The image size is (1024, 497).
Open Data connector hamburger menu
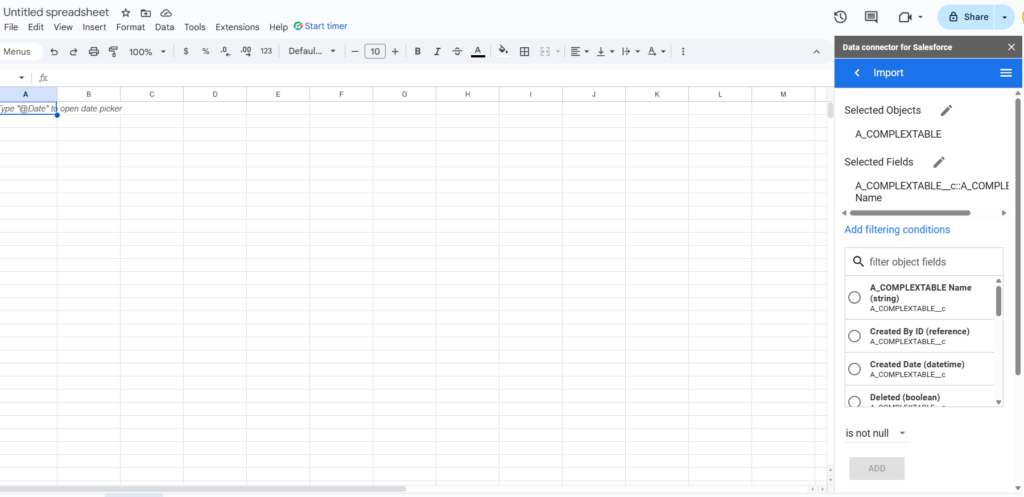click(x=1006, y=72)
